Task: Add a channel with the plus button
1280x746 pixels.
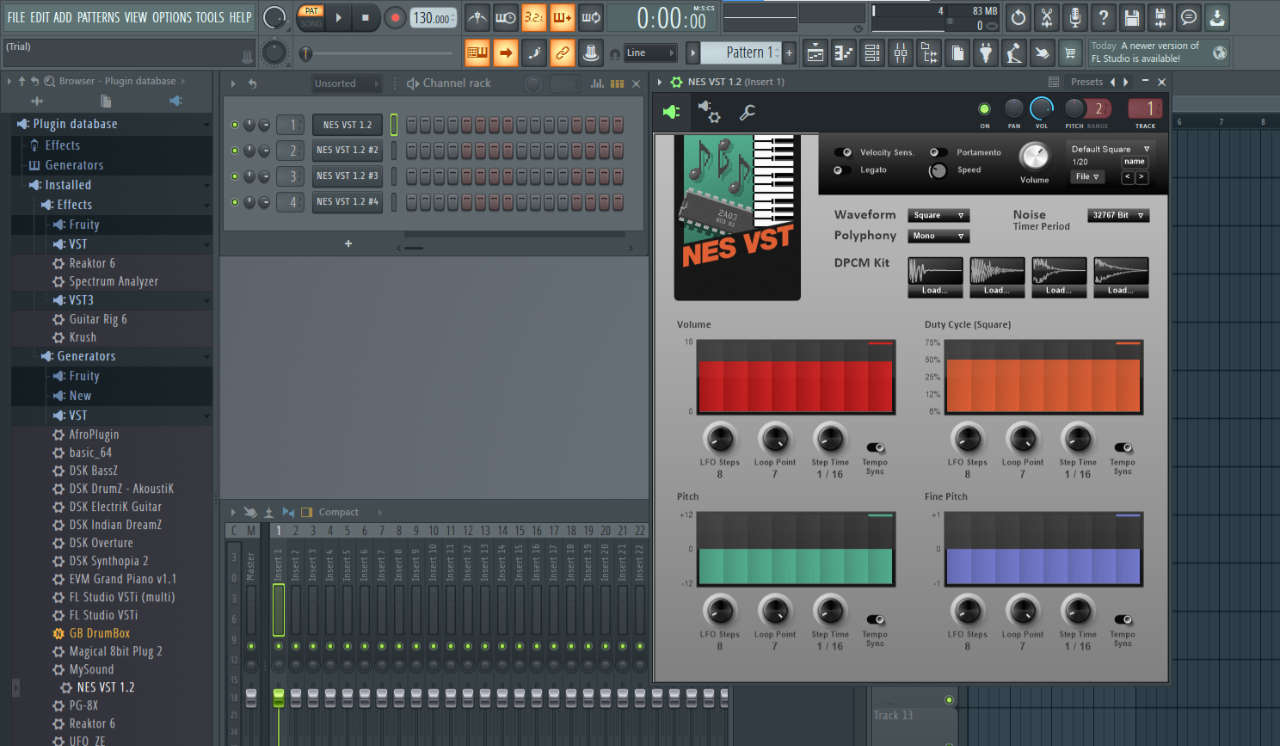Action: (x=348, y=243)
